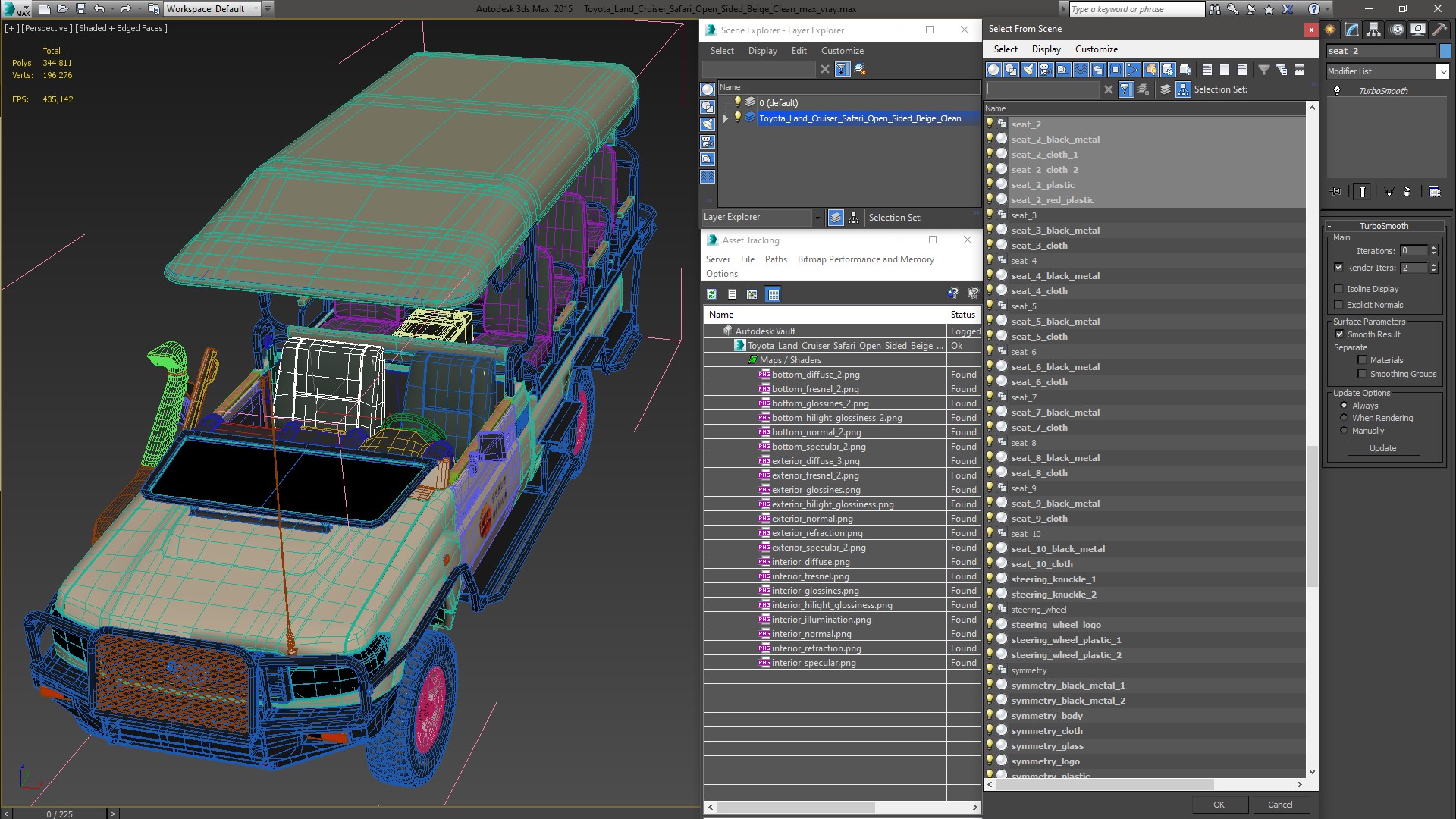Click Update button in TurboSmooth rollout
This screenshot has width=1456, height=819.
coord(1382,448)
